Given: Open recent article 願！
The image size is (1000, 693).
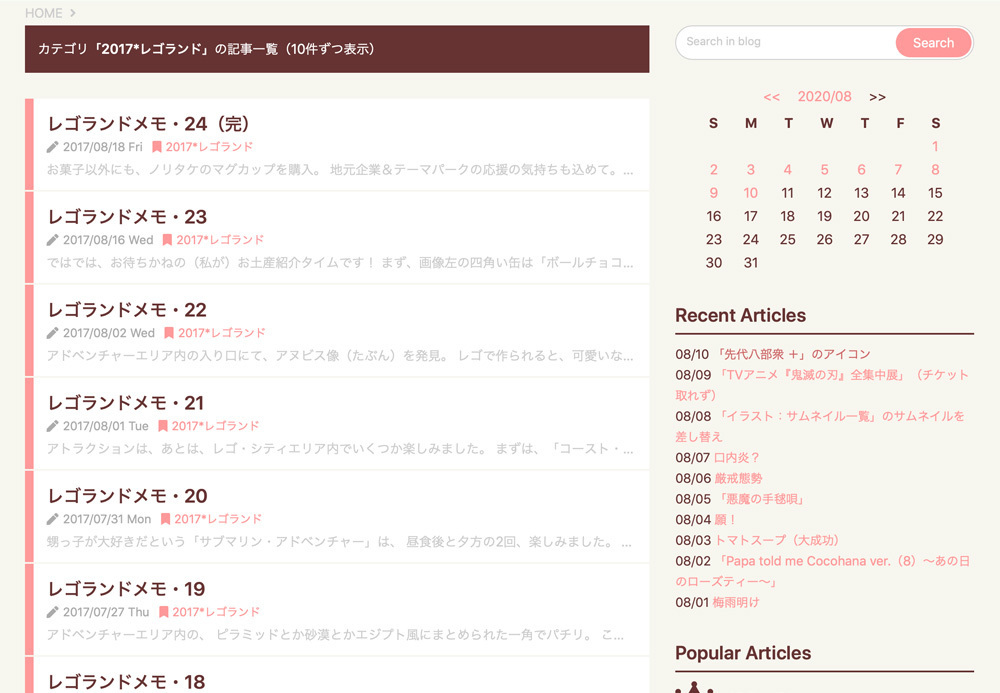Looking at the screenshot, I should [x=725, y=520].
